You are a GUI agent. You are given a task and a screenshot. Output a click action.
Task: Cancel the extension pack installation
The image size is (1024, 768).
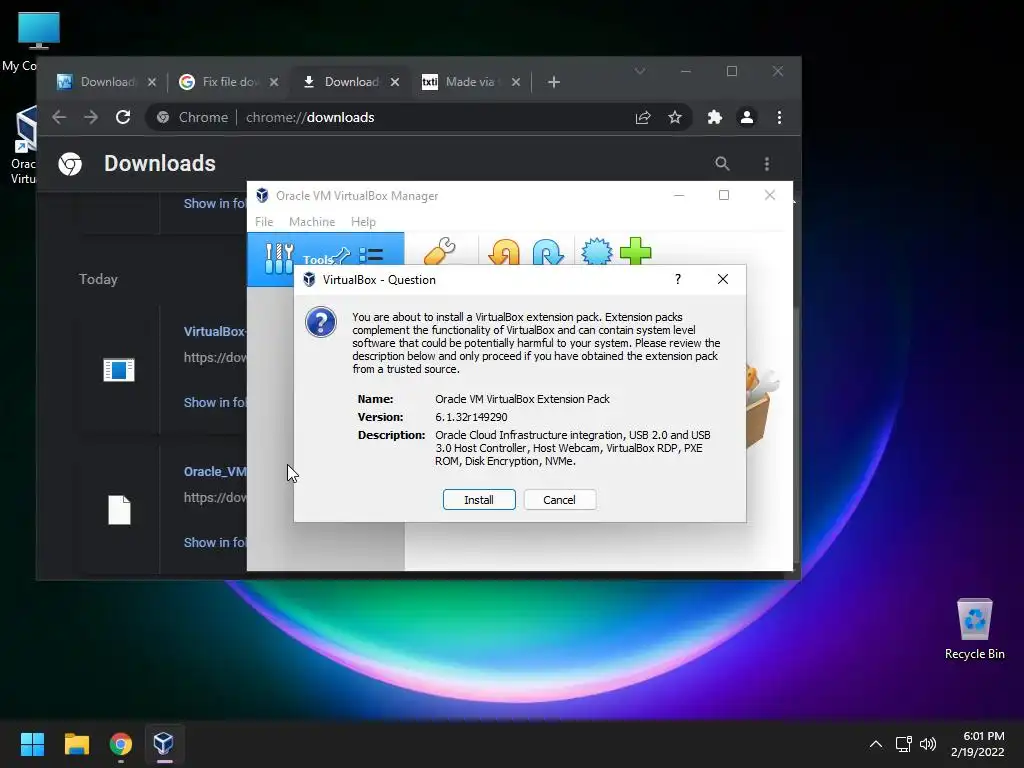pos(559,500)
